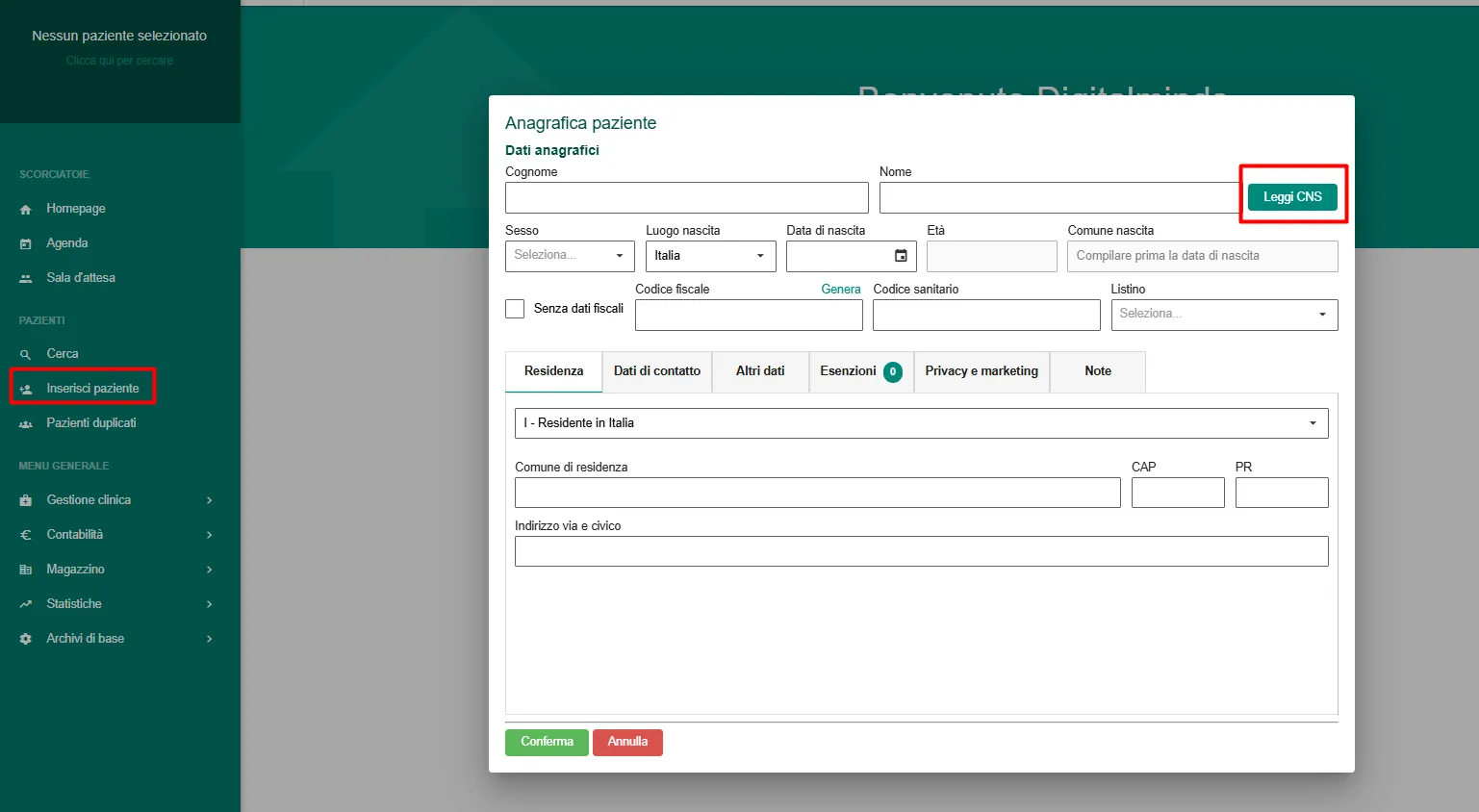Open the Data di nascita calendar picker

[901, 256]
